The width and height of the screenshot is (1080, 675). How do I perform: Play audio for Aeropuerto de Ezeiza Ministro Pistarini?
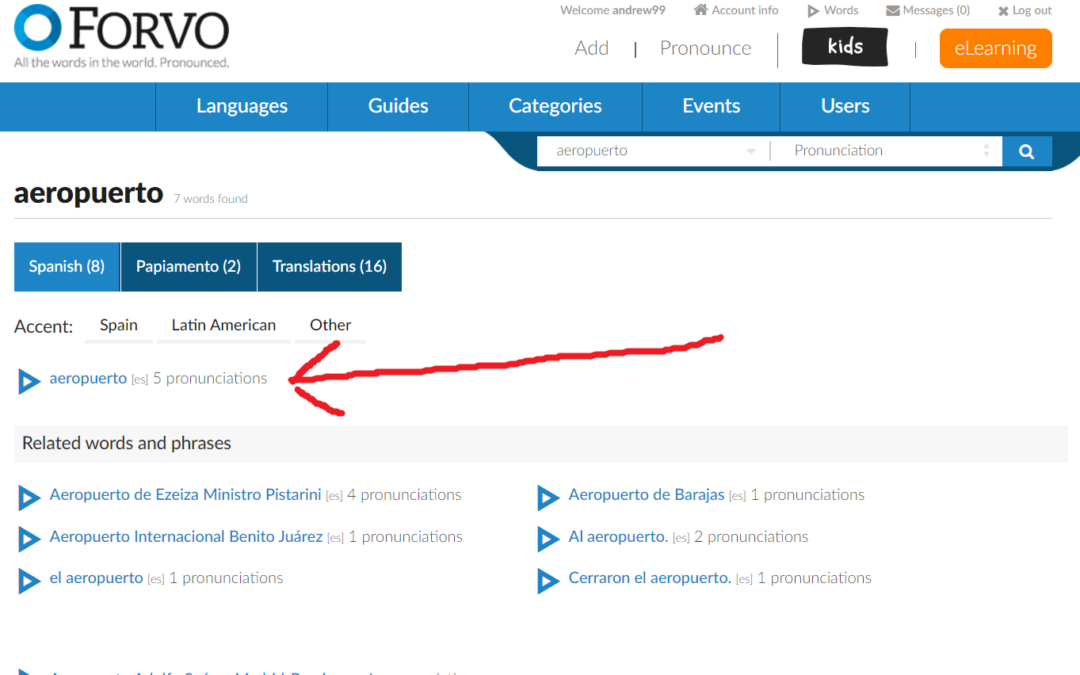29,496
